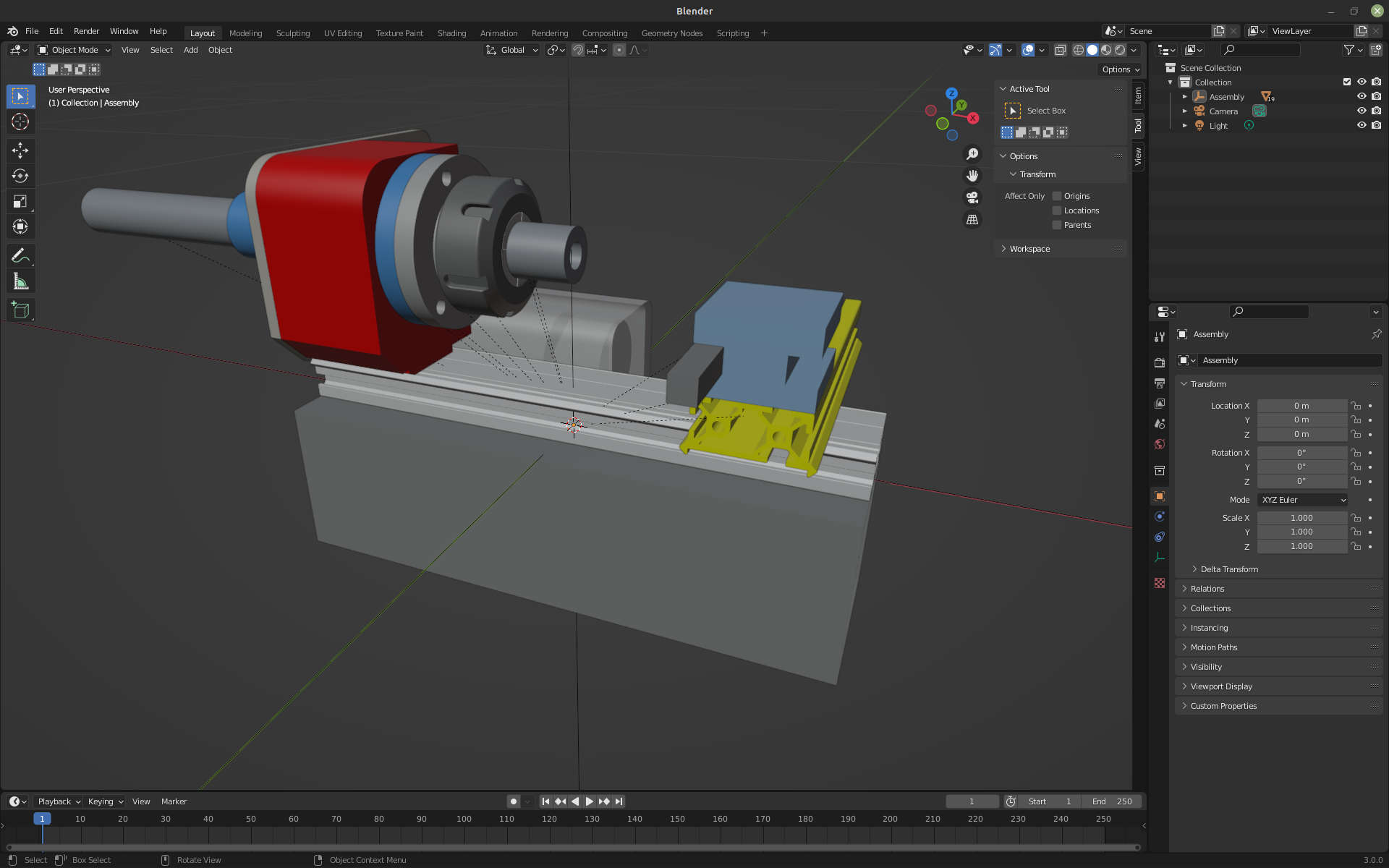Open the Physics properties tab icon
Image resolution: width=1389 pixels, height=868 pixels.
pyautogui.click(x=1160, y=516)
